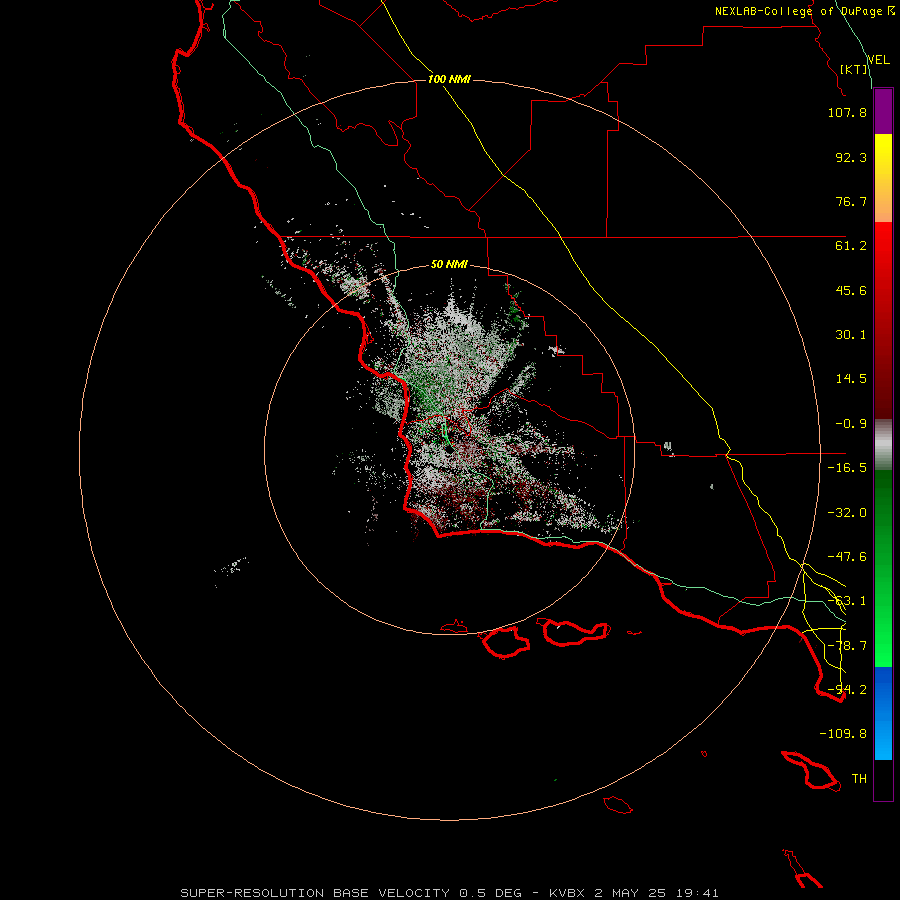Screen dimensions: 900x900
Task: Click the -16.5 legend value
Action: pyautogui.click(x=847, y=468)
